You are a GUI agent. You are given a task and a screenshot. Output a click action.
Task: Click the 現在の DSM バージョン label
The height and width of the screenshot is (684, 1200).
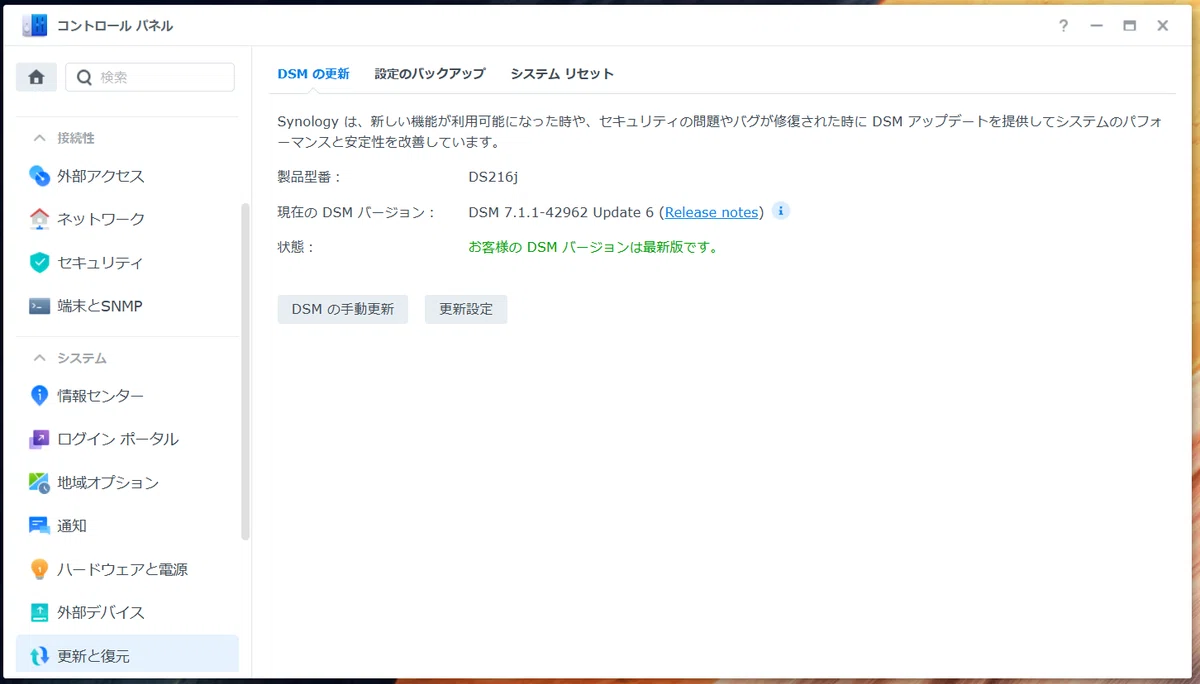coord(357,212)
